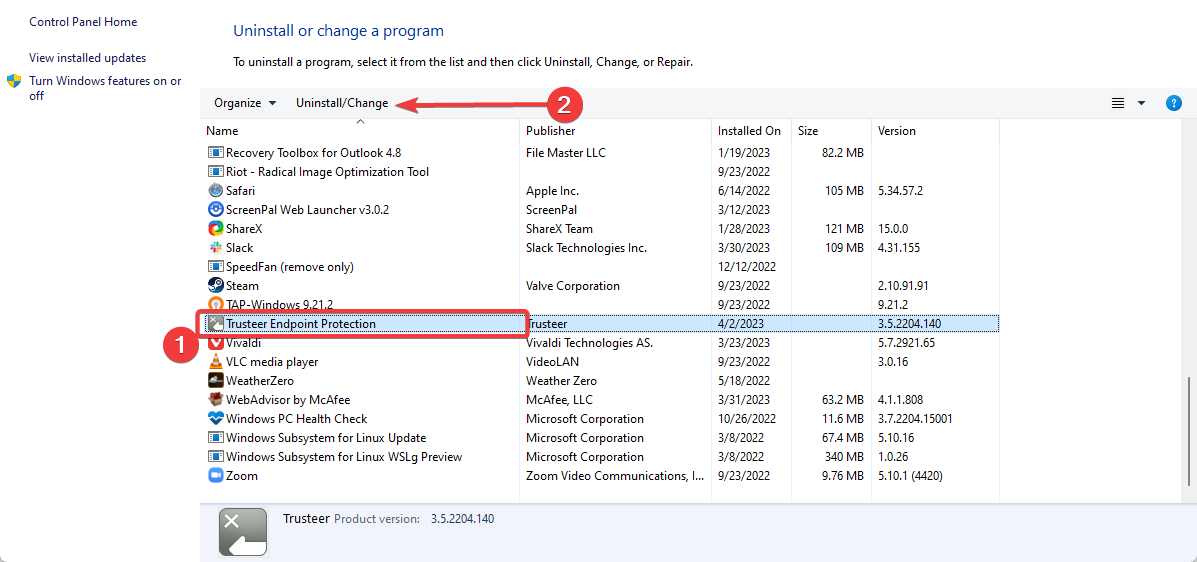The width and height of the screenshot is (1197, 562).
Task: Select TAP-Windows 9.21.2 entry
Action: [x=279, y=305]
